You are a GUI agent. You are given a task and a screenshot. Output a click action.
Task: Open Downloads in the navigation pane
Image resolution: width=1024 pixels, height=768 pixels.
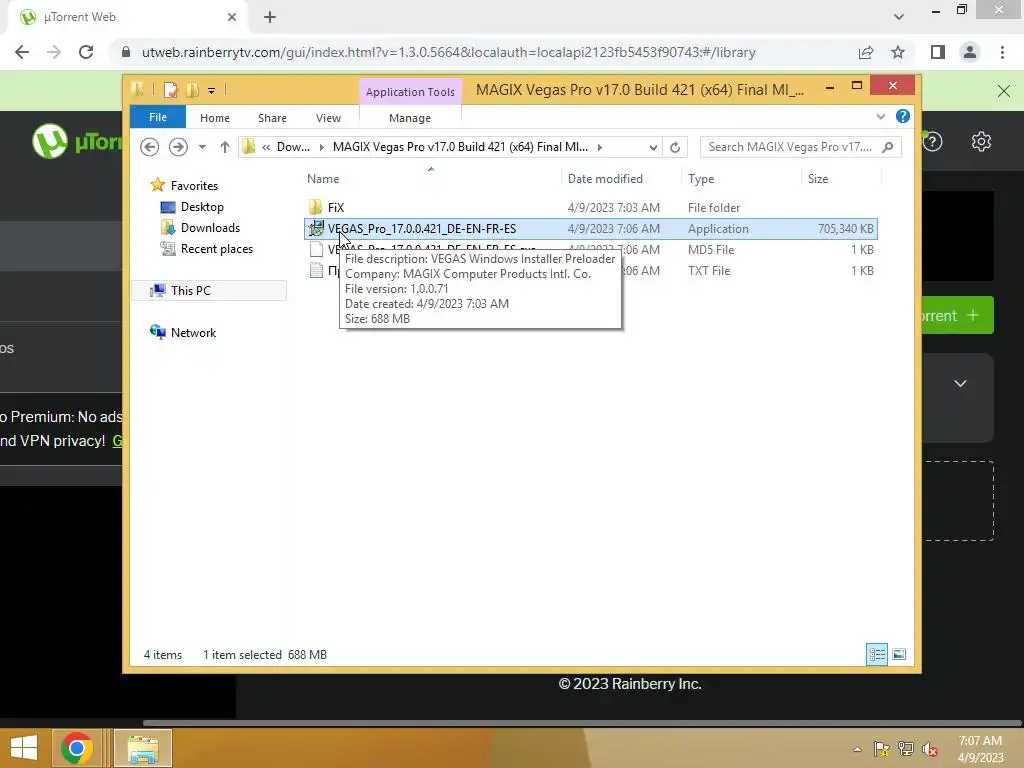click(210, 227)
